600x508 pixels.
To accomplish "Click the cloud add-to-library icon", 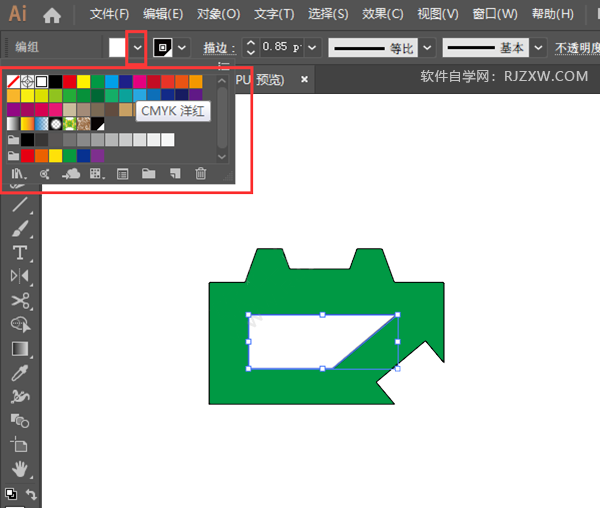I will point(71,174).
